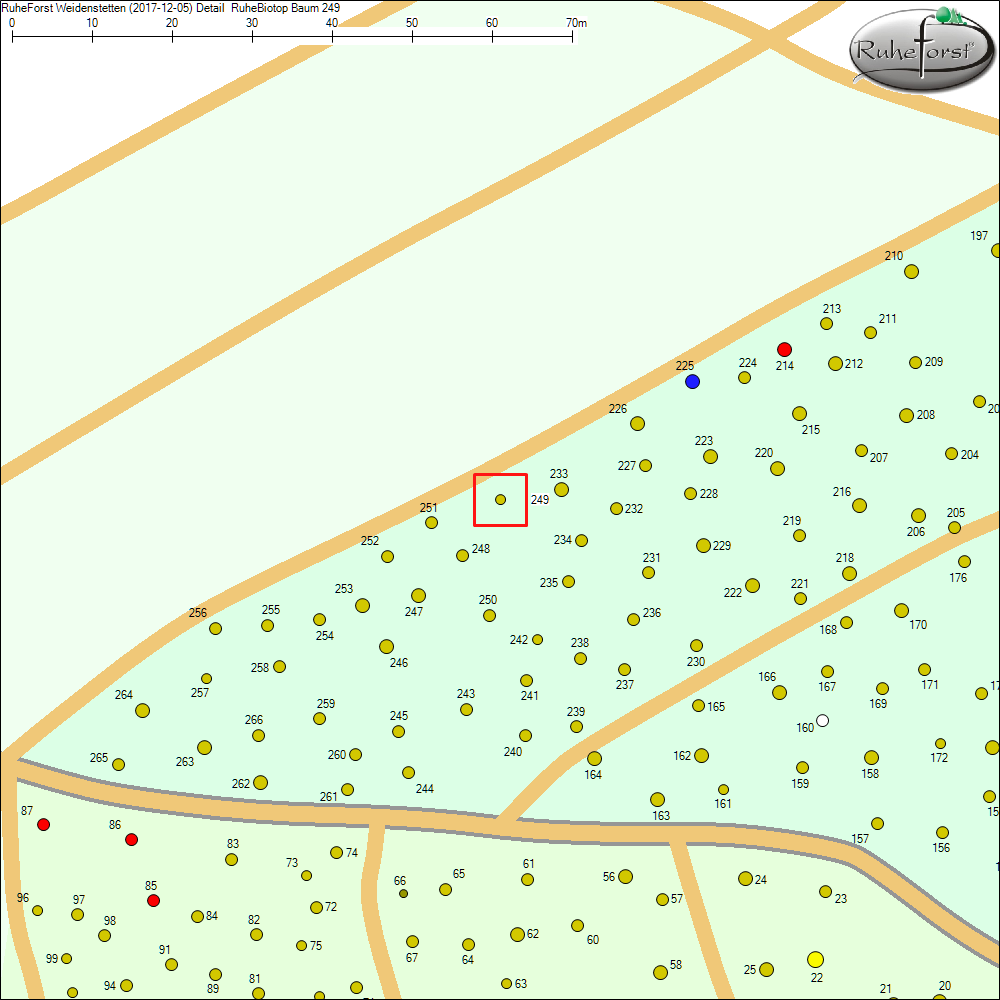Click the bright yellow tree marker 22
Image resolution: width=1000 pixels, height=1000 pixels.
click(x=815, y=959)
